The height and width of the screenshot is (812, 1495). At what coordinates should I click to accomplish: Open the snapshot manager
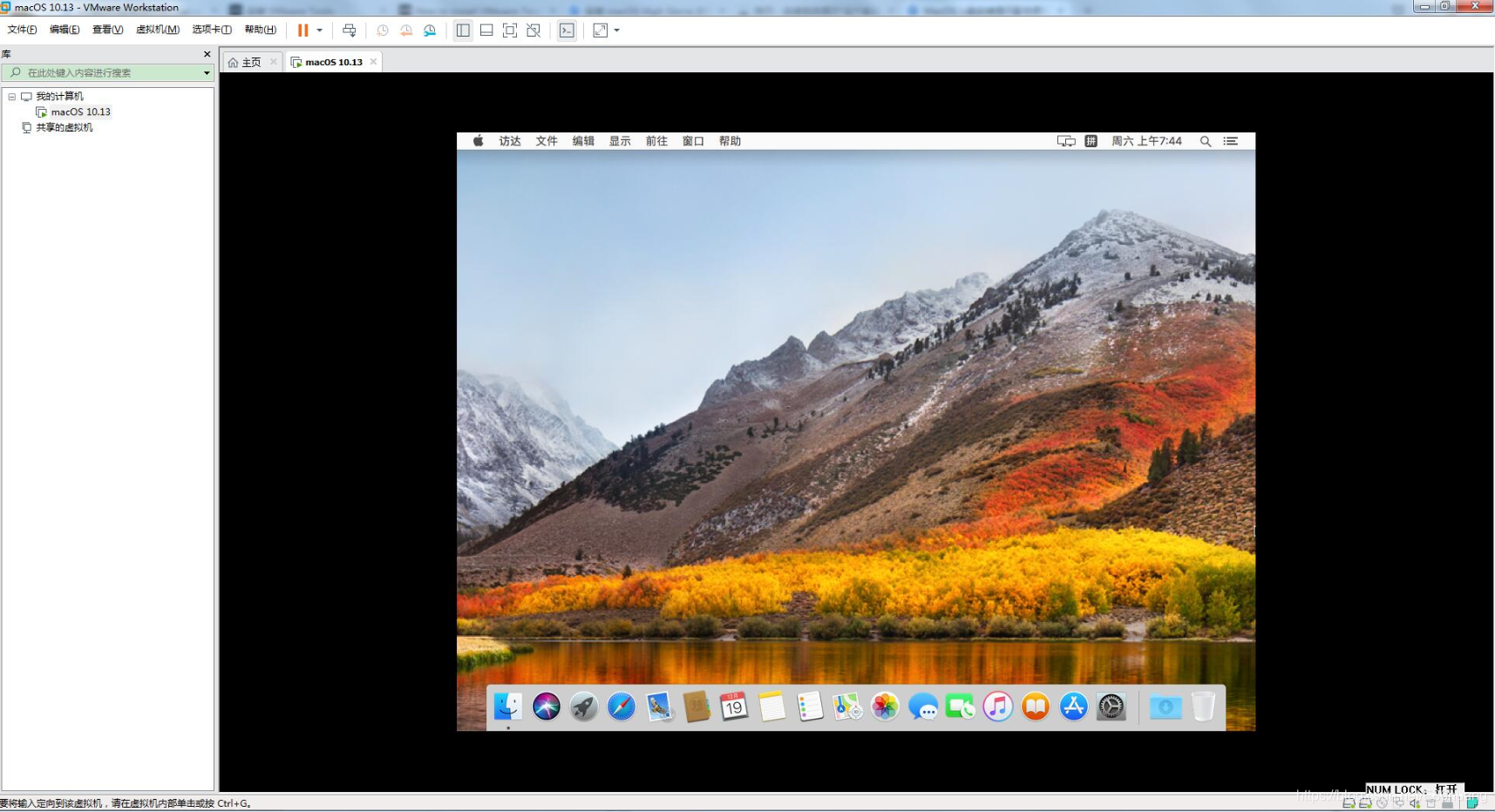[x=430, y=30]
